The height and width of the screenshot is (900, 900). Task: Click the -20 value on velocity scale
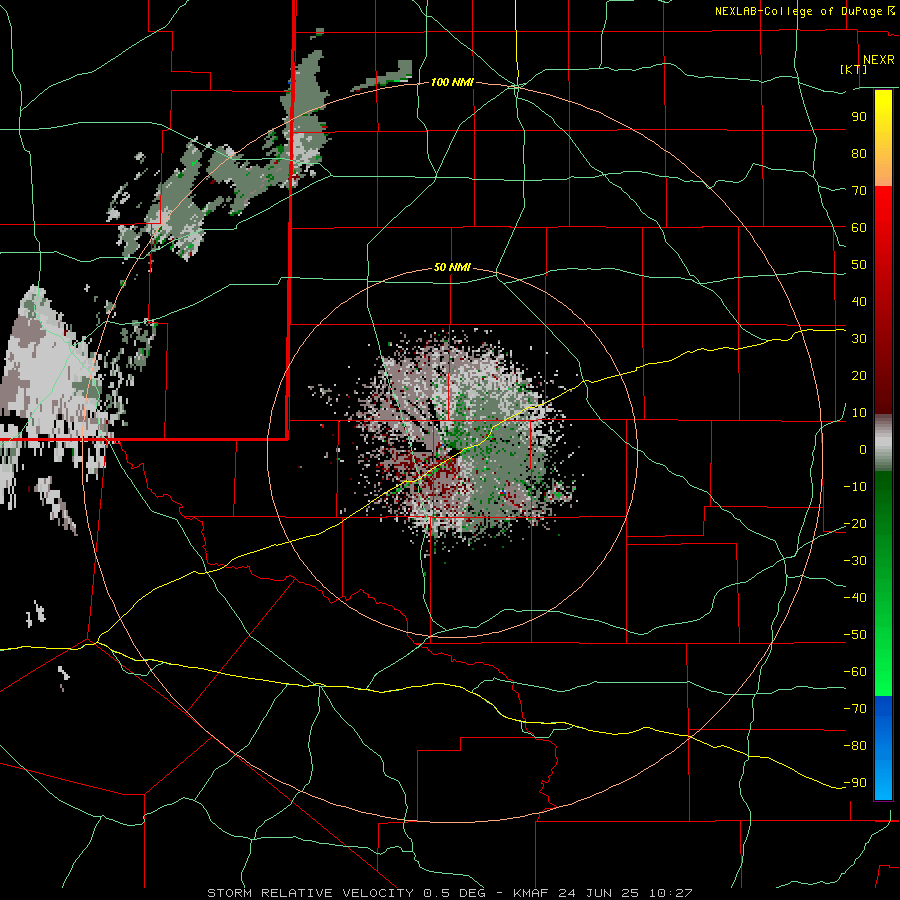855,523
